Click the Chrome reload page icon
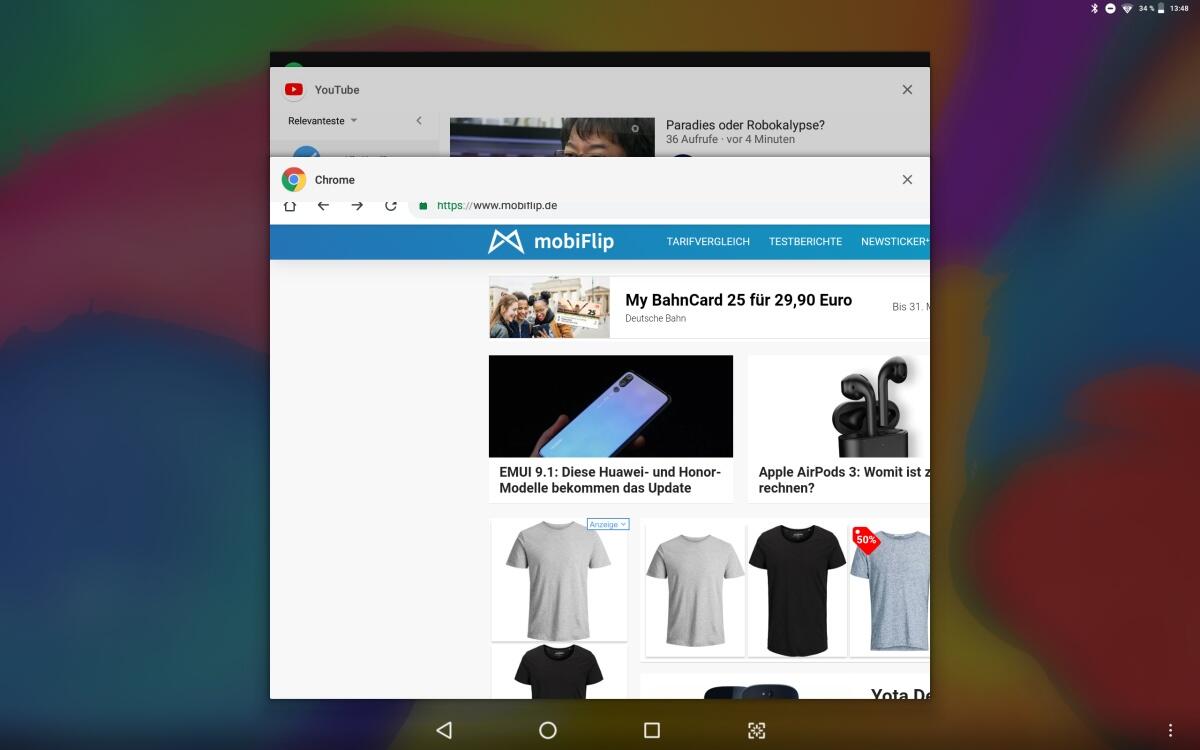Image resolution: width=1200 pixels, height=750 pixels. point(391,206)
